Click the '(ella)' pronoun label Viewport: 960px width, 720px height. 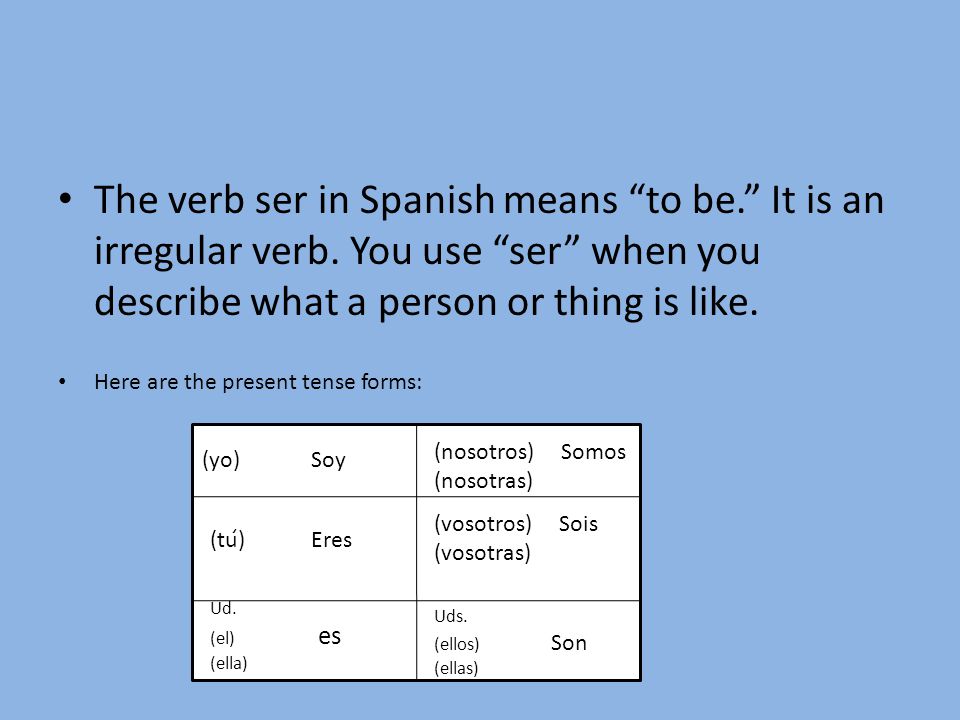click(228, 663)
